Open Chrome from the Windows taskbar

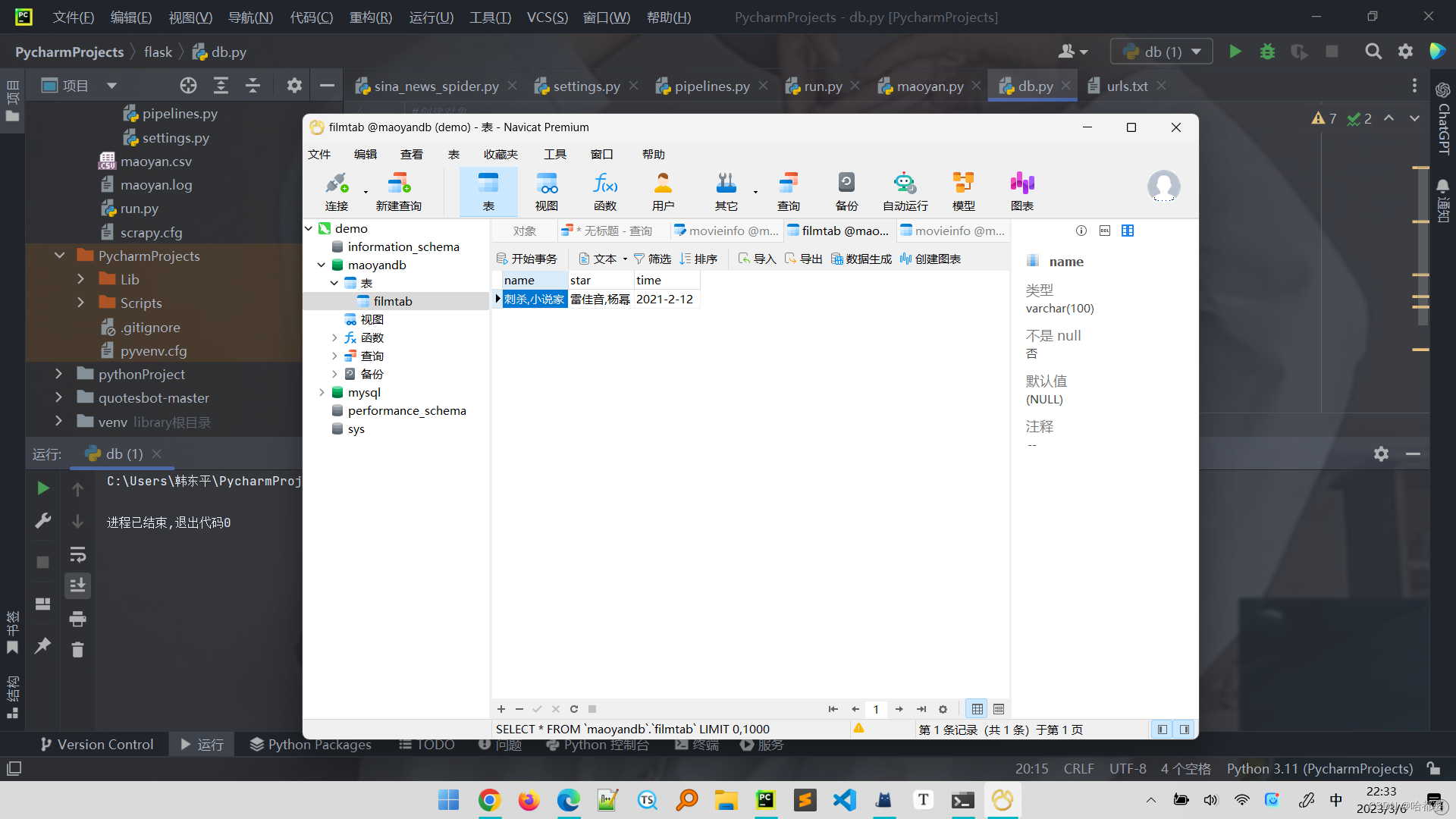489,800
